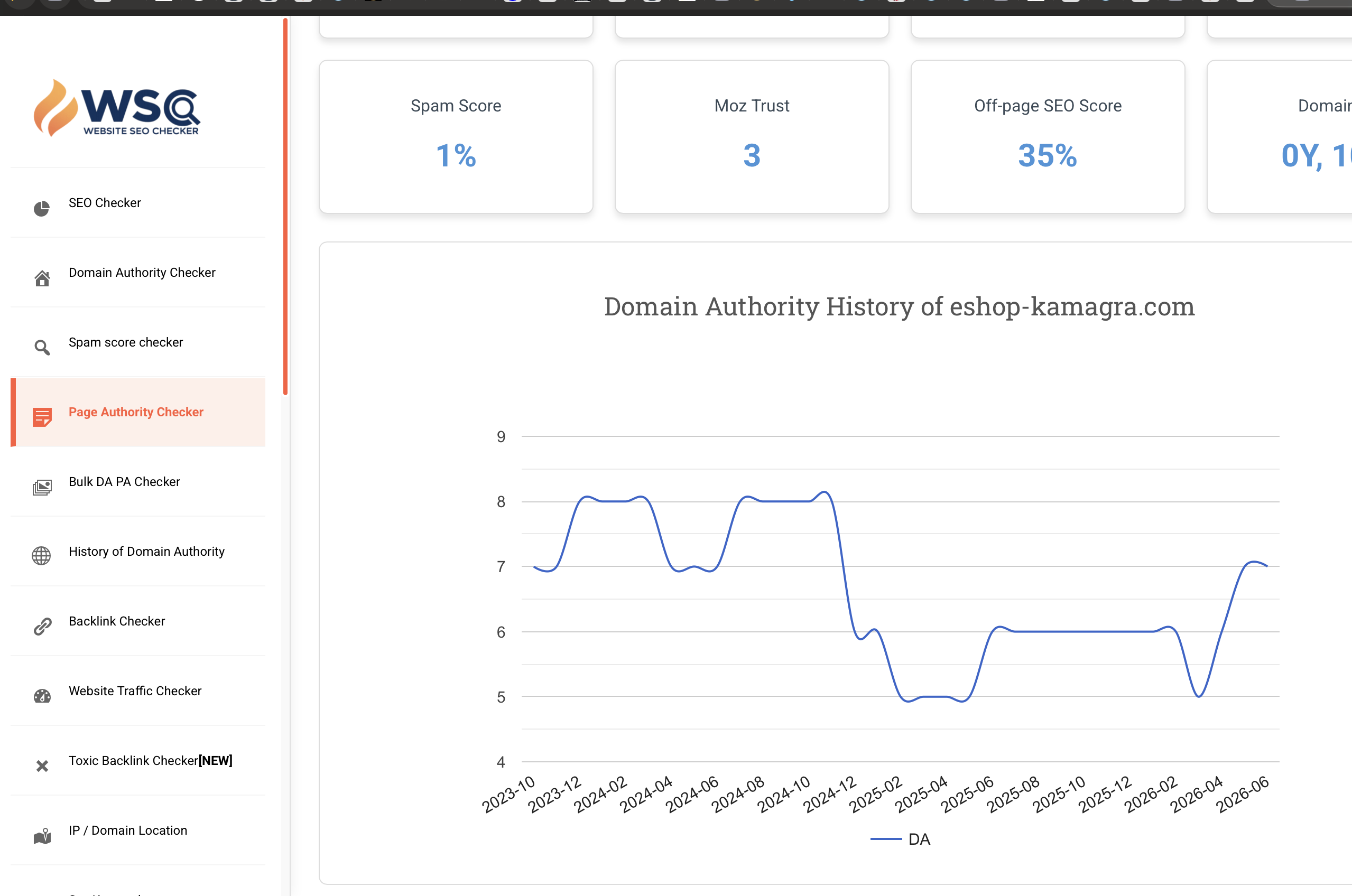The height and width of the screenshot is (896, 1352).
Task: Click the Moz Trust value 3
Action: 752,155
